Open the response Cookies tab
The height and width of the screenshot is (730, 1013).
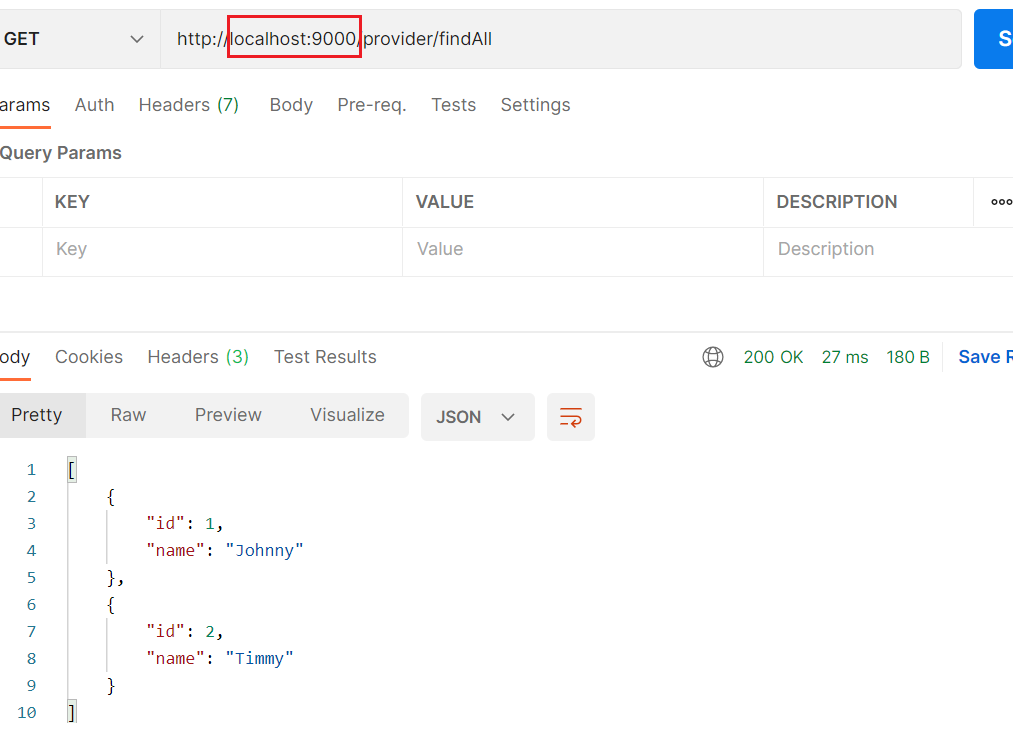coord(89,357)
